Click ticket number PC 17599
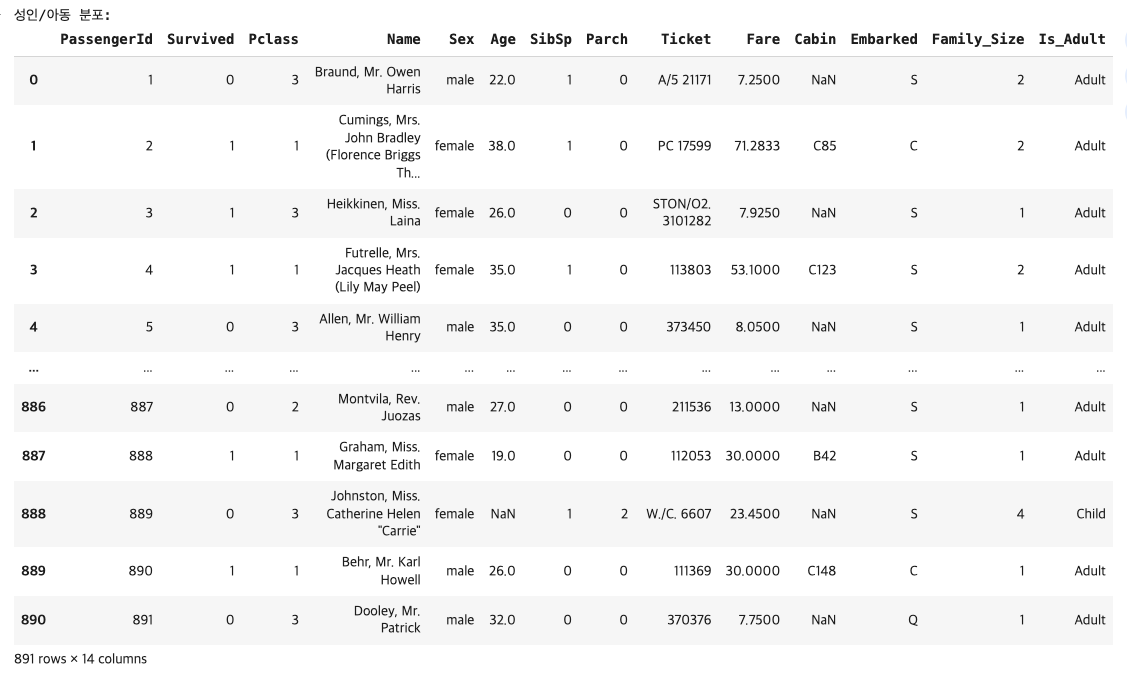Screen dimensions: 1127x680 point(684,146)
